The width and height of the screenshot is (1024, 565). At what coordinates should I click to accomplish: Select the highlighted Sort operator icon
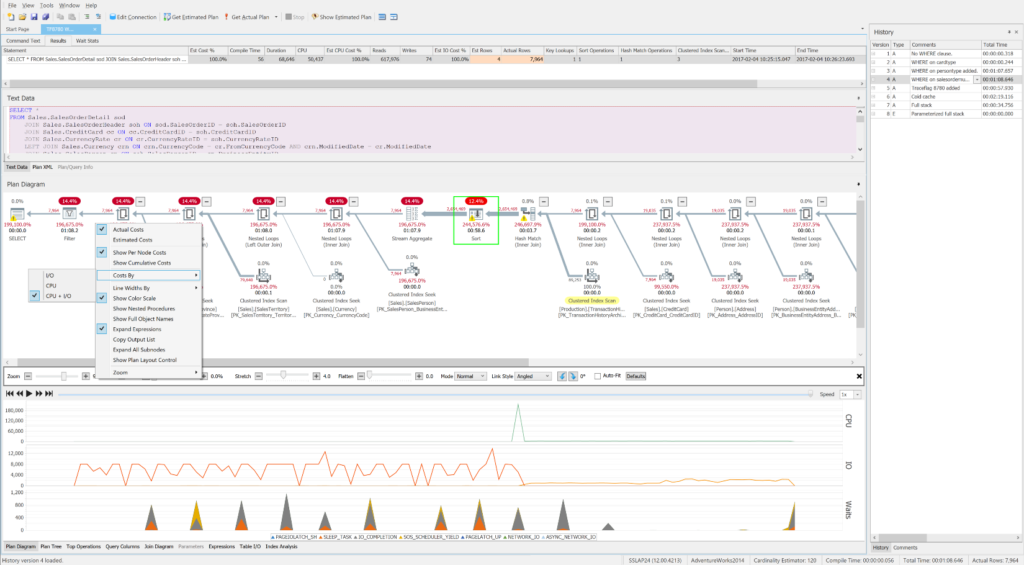click(476, 214)
